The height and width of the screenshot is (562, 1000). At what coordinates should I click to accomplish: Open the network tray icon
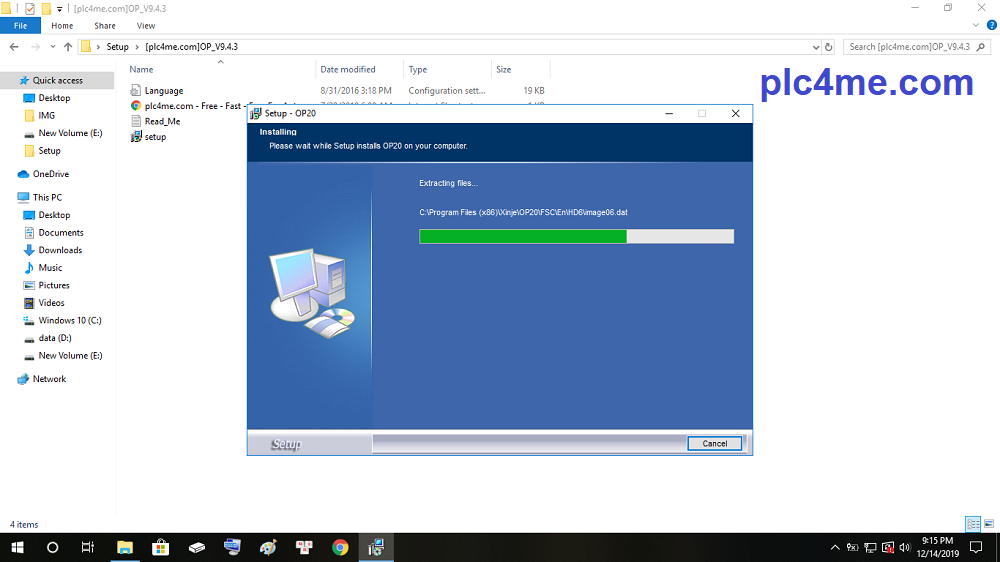pos(871,547)
